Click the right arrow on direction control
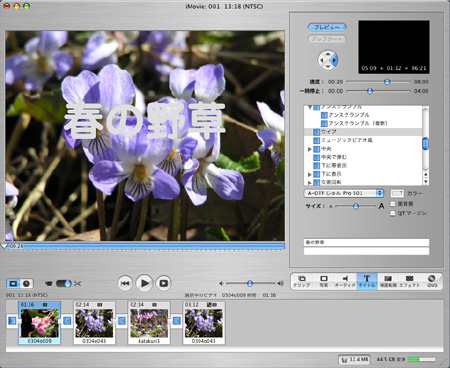Image resolution: width=450 pixels, height=368 pixels. (x=335, y=60)
